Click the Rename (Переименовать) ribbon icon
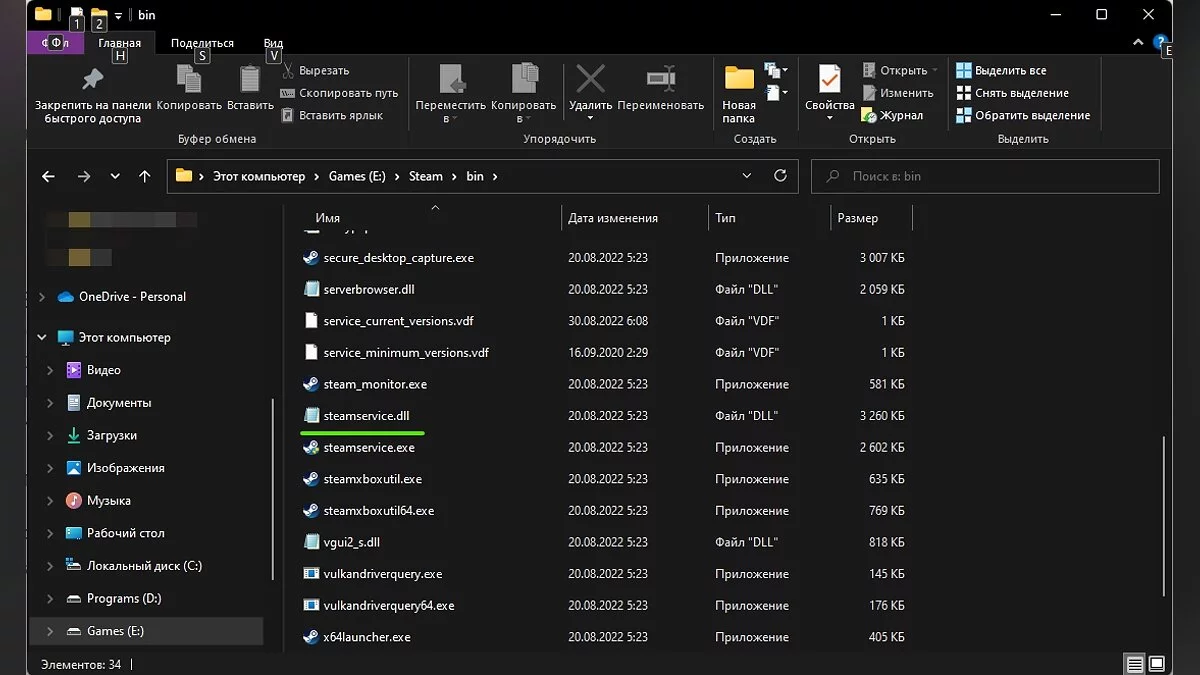The height and width of the screenshot is (675, 1200). click(x=660, y=79)
